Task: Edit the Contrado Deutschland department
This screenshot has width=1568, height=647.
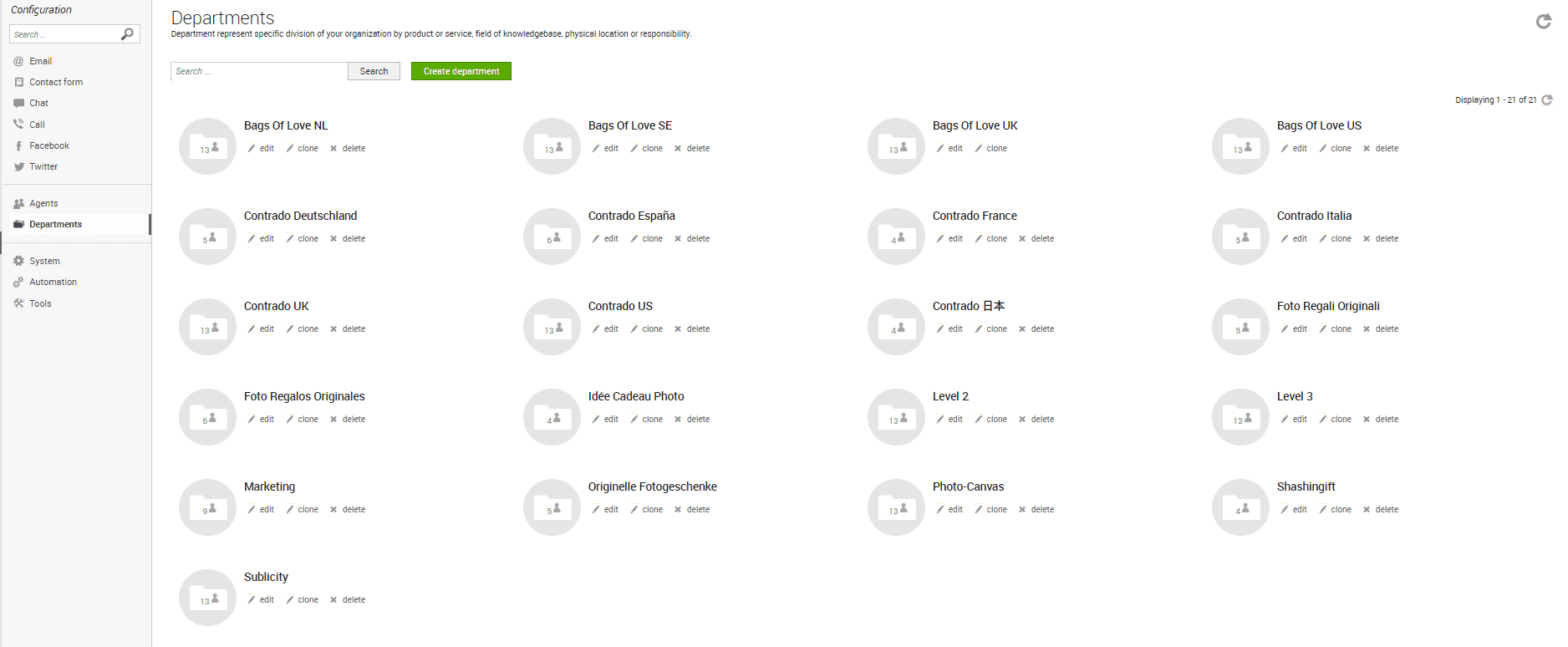Action: (261, 239)
